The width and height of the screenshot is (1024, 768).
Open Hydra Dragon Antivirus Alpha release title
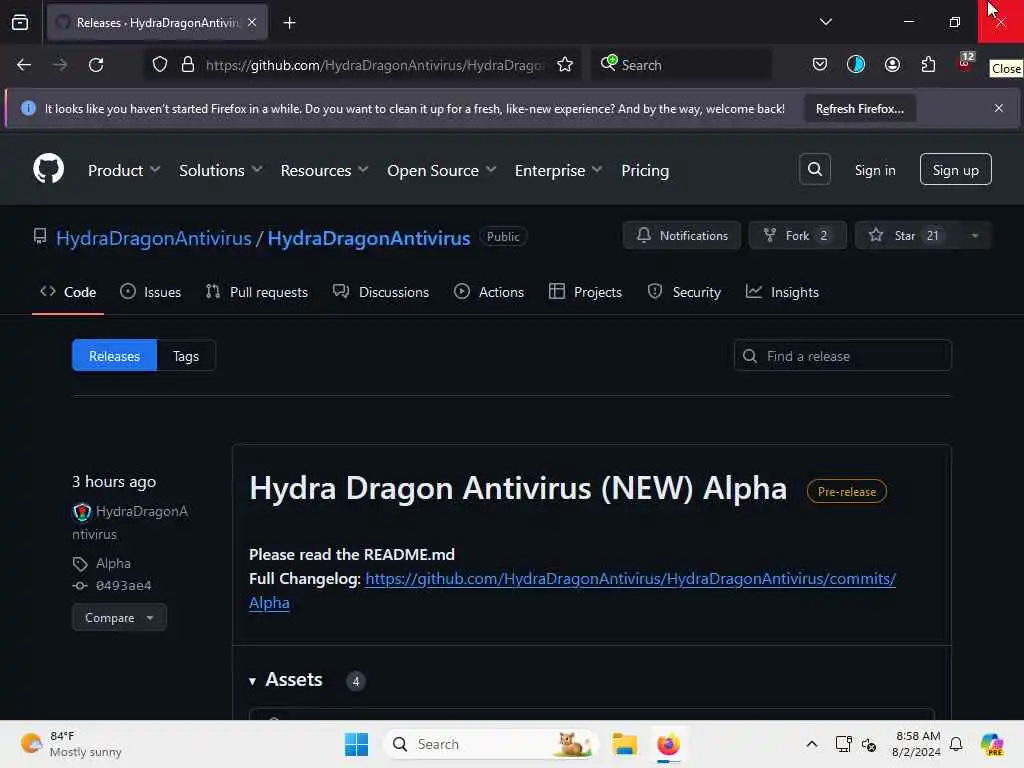coord(518,488)
